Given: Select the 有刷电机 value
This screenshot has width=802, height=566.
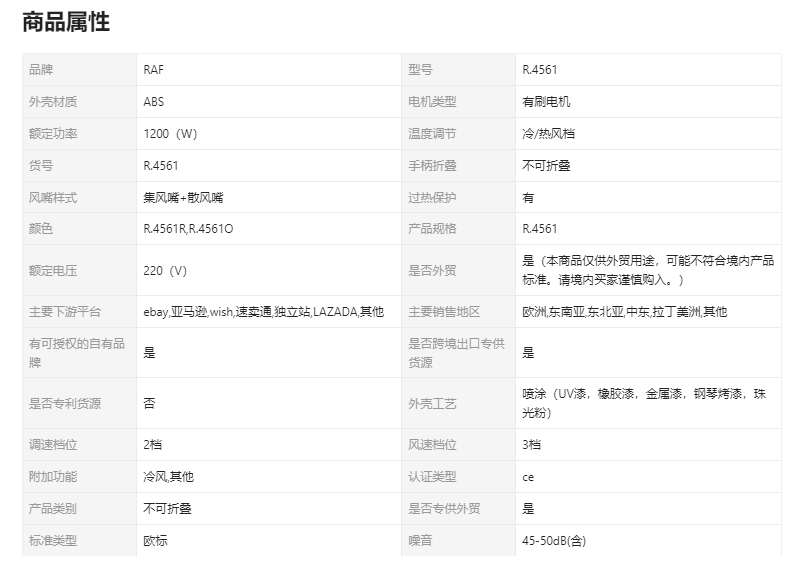Looking at the screenshot, I should coord(546,102).
